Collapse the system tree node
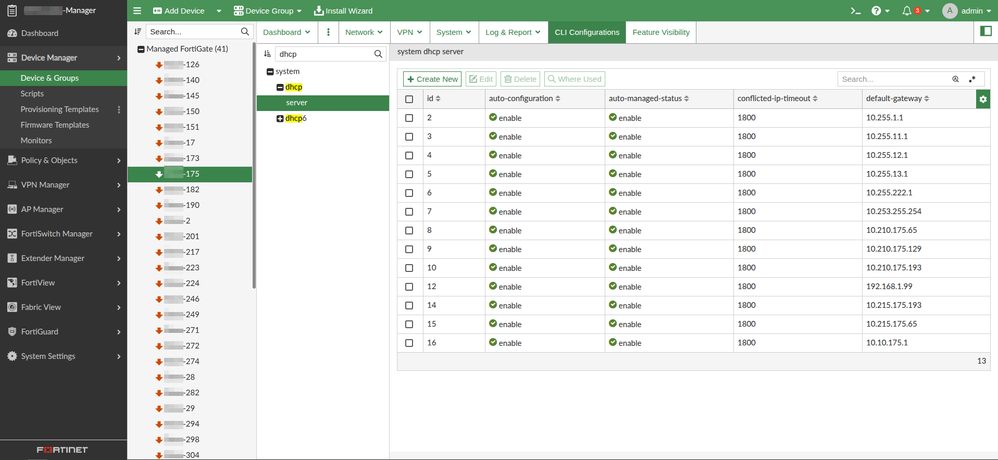 pyautogui.click(x=271, y=72)
